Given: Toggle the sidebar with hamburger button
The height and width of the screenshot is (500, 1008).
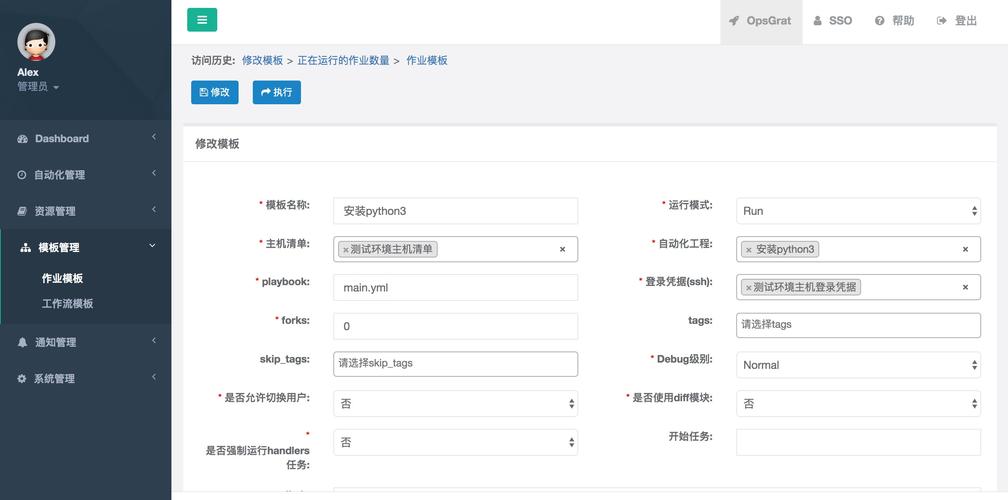Looking at the screenshot, I should pos(202,20).
